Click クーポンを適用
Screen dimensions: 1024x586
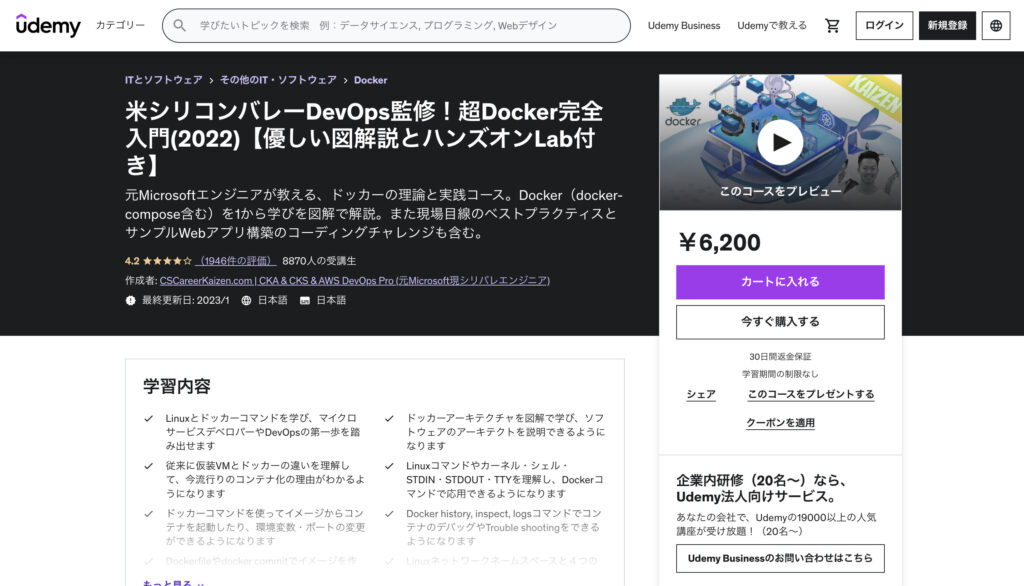coord(780,423)
